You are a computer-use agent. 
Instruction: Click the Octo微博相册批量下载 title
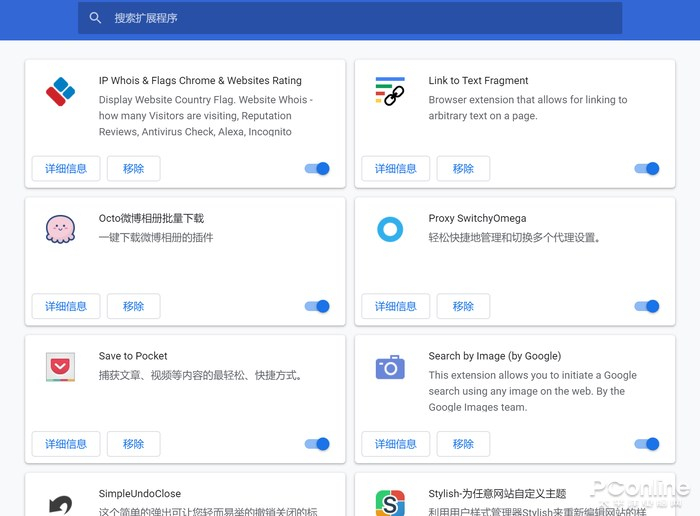pos(151,218)
